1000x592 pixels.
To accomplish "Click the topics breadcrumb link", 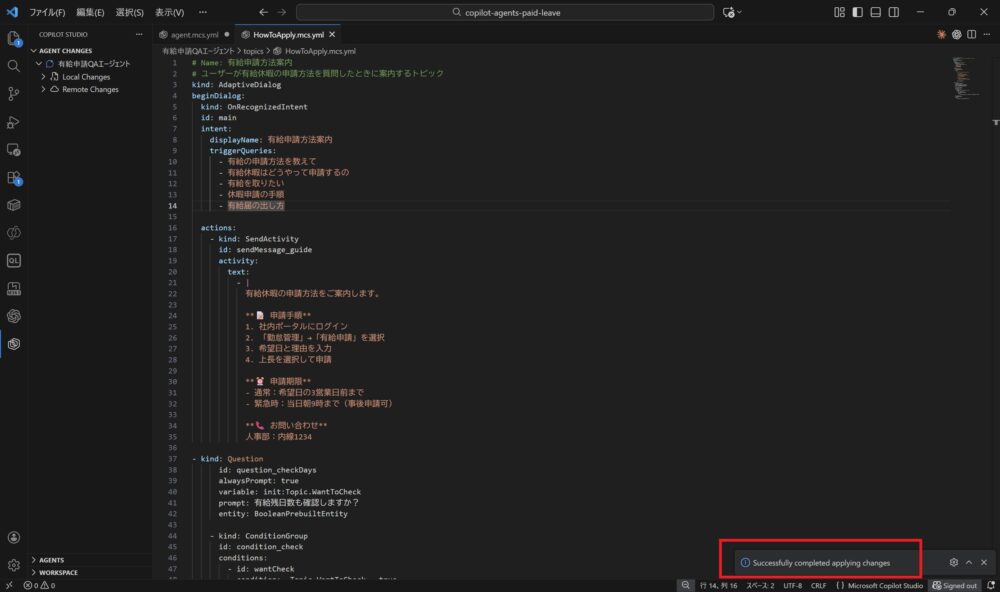I will (x=253, y=50).
